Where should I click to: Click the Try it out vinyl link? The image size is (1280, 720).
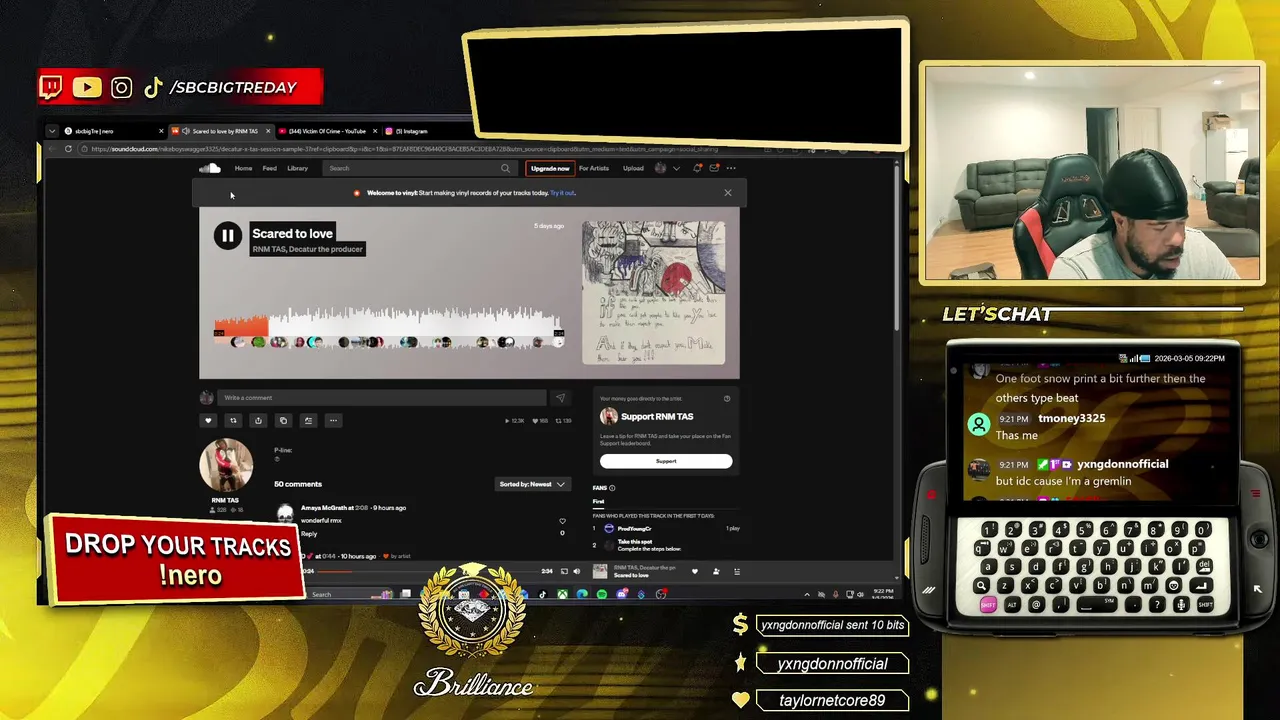(562, 193)
